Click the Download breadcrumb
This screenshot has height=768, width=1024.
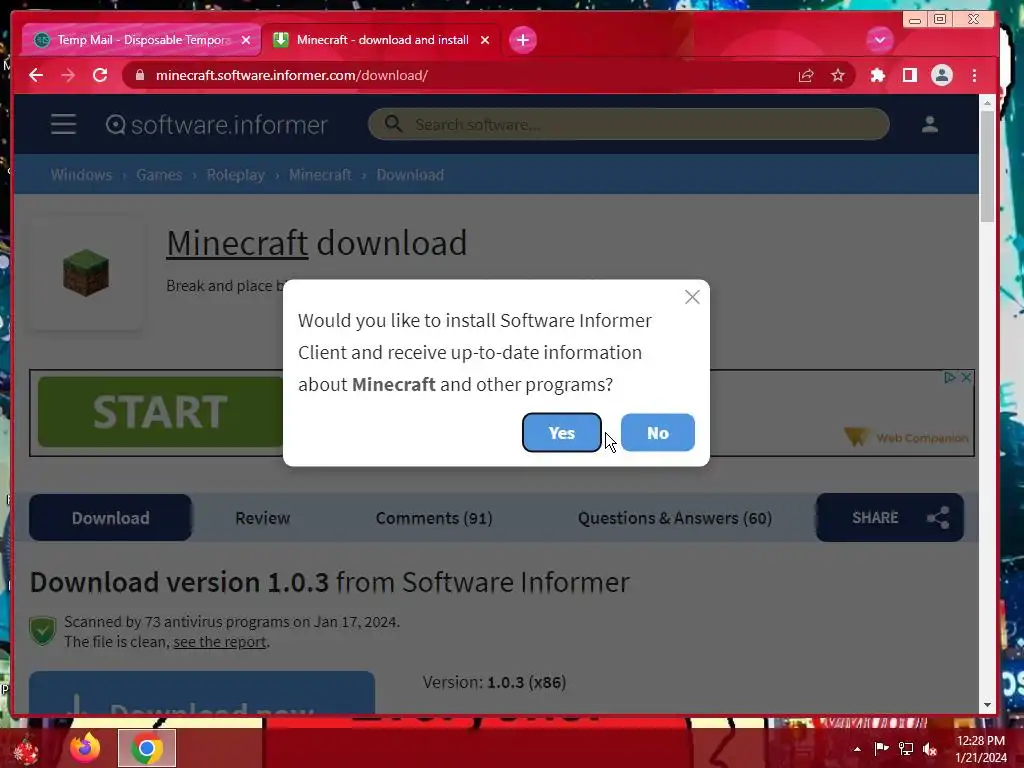click(410, 174)
